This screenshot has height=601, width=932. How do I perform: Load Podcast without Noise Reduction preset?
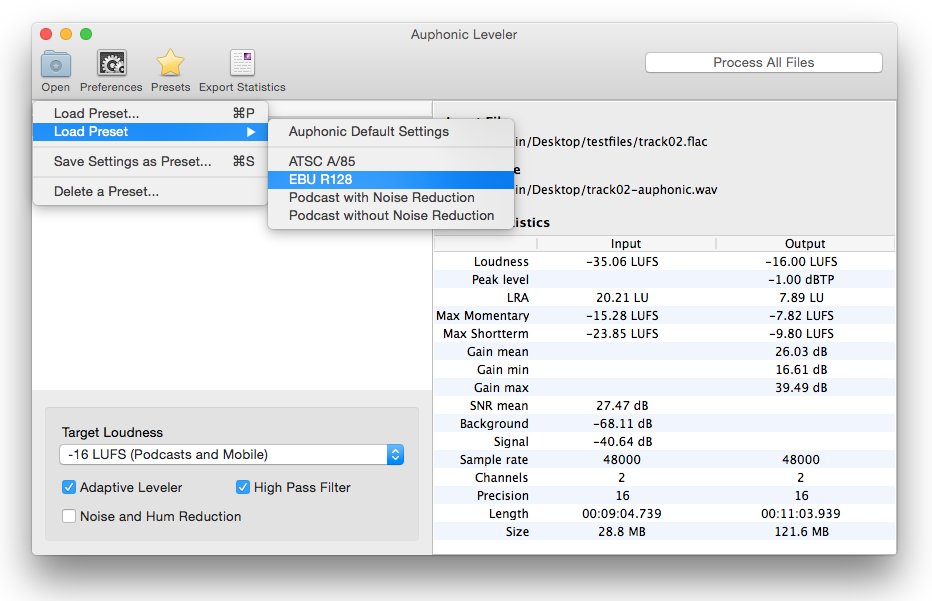click(391, 215)
